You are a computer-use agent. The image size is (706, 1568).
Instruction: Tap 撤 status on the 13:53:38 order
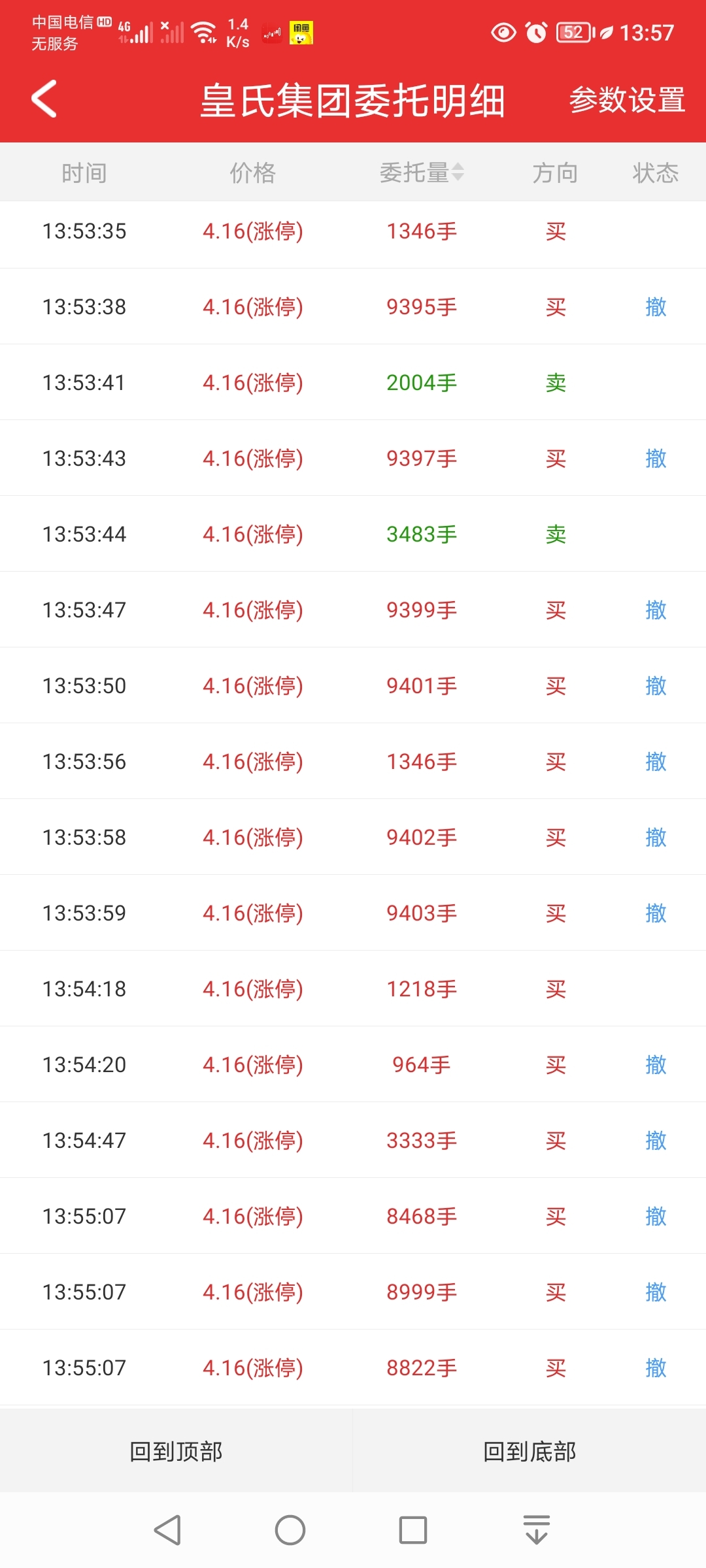point(656,306)
